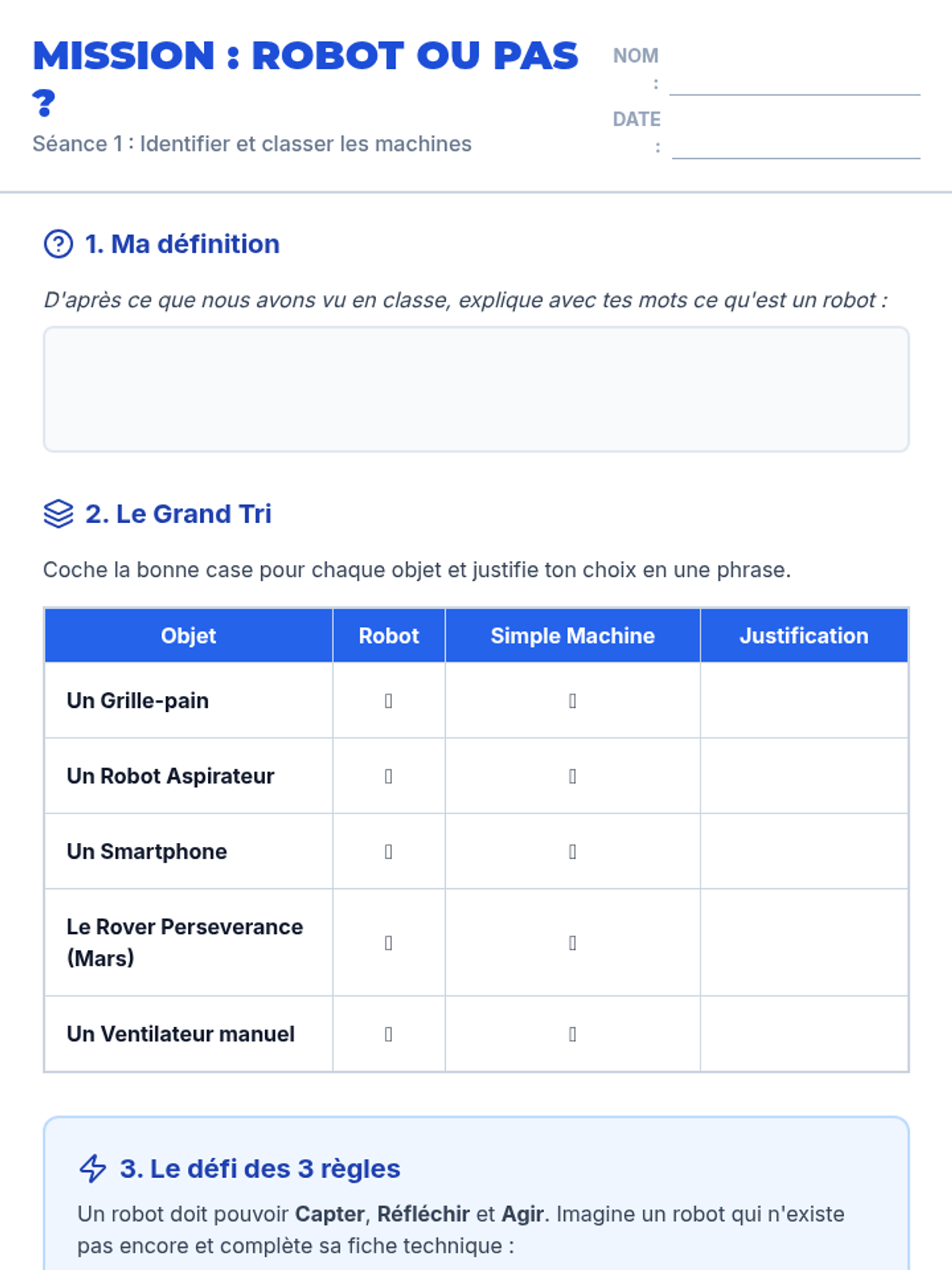Select the Objet column header
This screenshot has width=952, height=1270.
point(189,636)
